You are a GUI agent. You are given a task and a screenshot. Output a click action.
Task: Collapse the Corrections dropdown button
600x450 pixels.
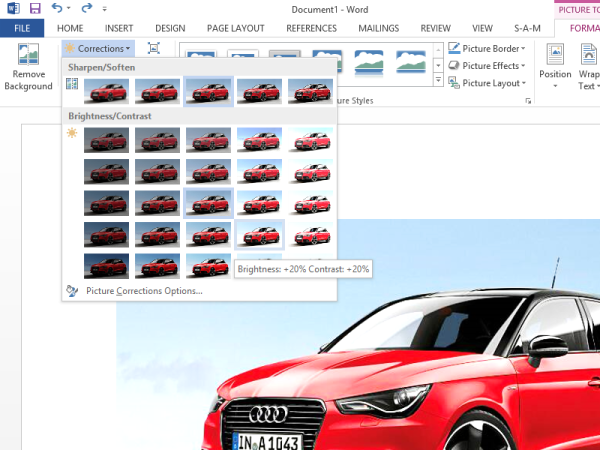98,48
